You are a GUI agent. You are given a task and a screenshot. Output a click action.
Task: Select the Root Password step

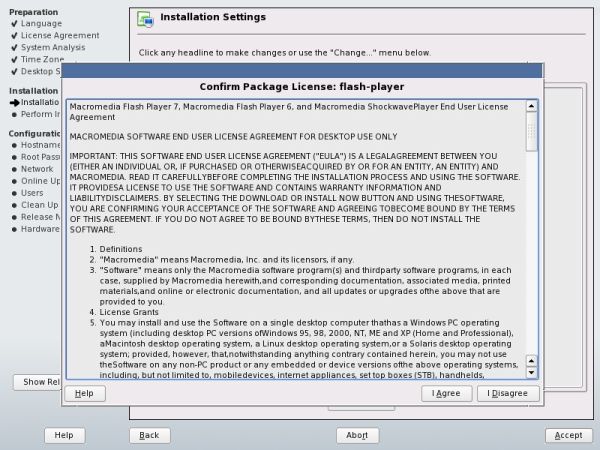click(x=41, y=157)
